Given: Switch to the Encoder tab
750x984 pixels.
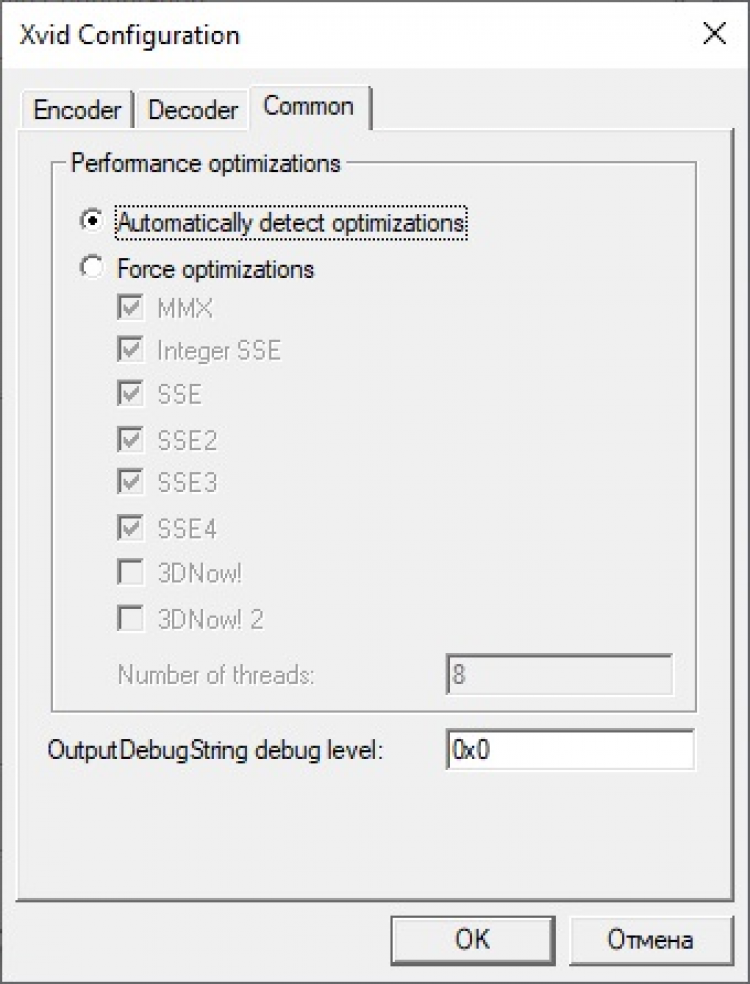Looking at the screenshot, I should (x=77, y=110).
